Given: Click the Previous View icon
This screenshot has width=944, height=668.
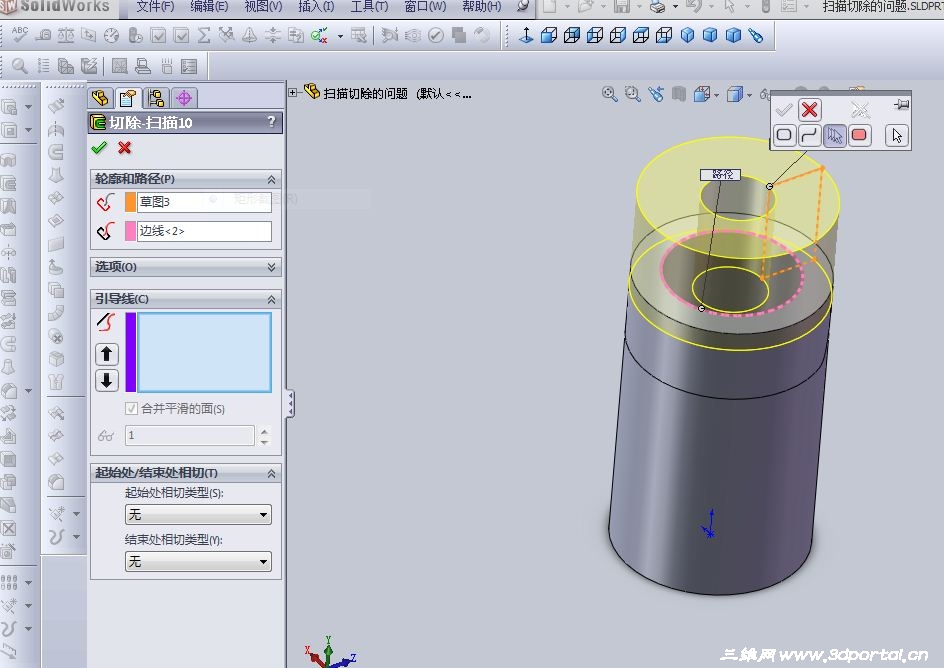Looking at the screenshot, I should [x=656, y=94].
